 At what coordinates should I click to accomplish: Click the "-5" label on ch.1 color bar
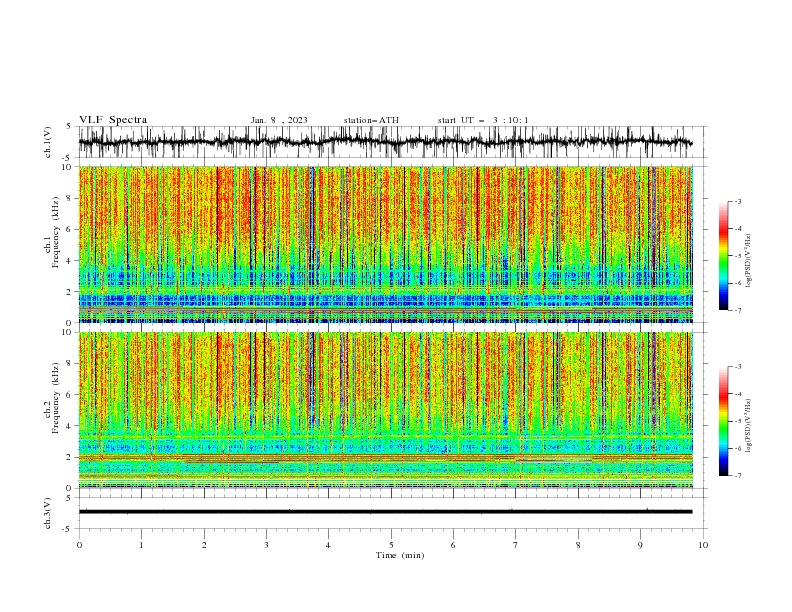coord(737,256)
